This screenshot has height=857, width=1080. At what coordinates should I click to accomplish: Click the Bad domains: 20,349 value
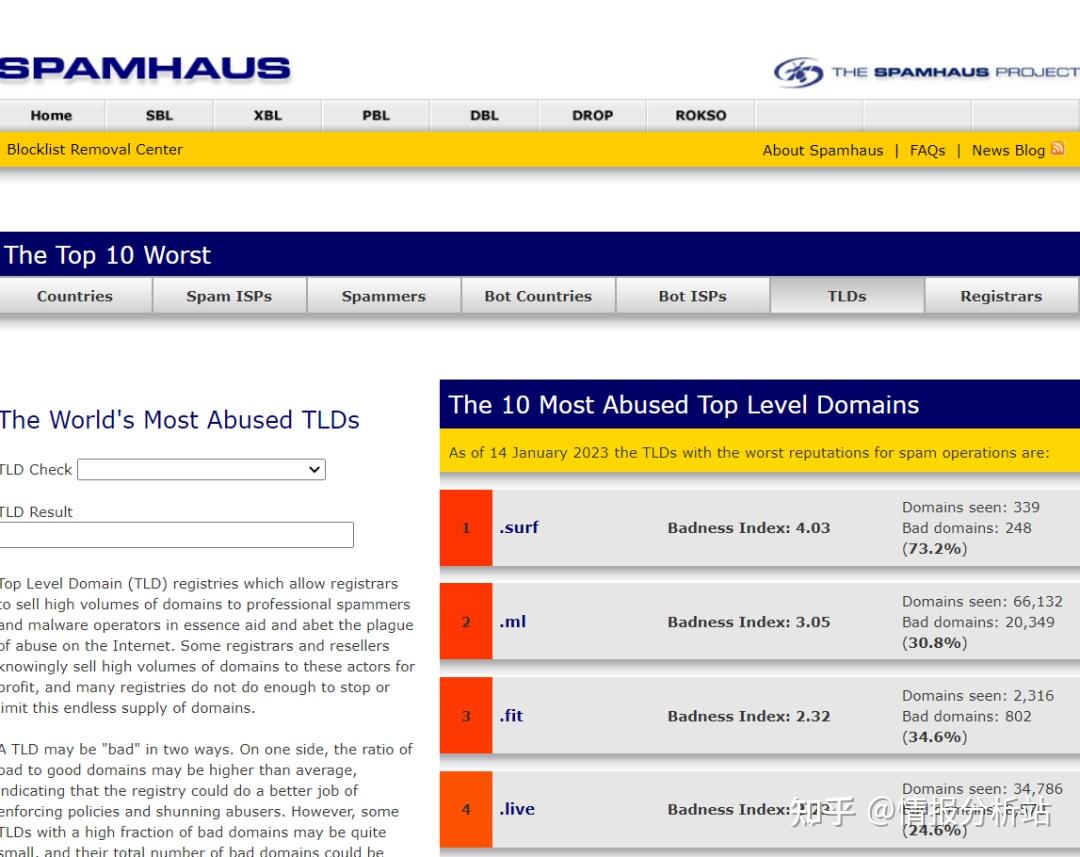(x=978, y=622)
